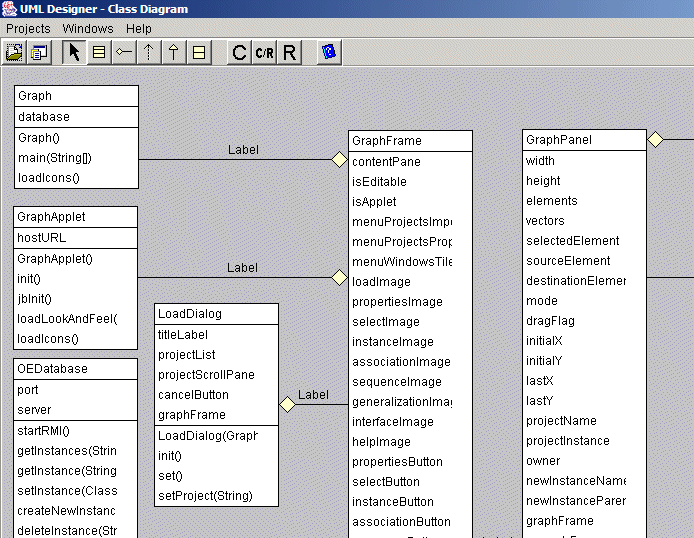
Task: Click sequenceImage in the GraphFrame class
Action: point(397,382)
